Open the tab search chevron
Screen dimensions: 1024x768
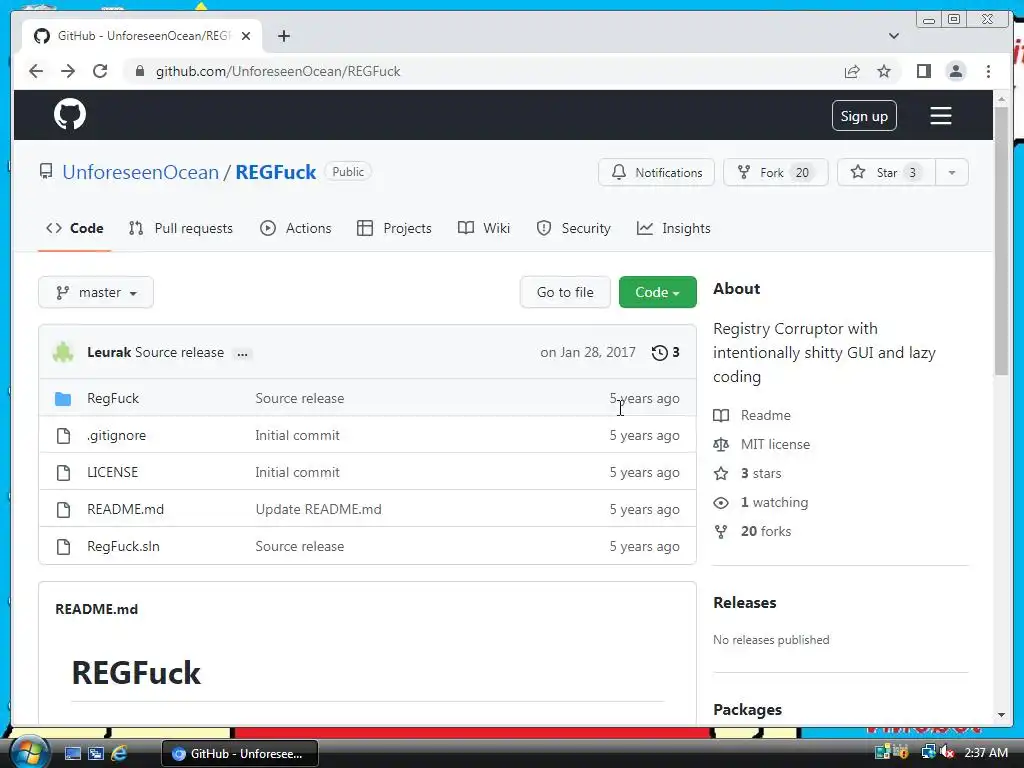tap(893, 36)
